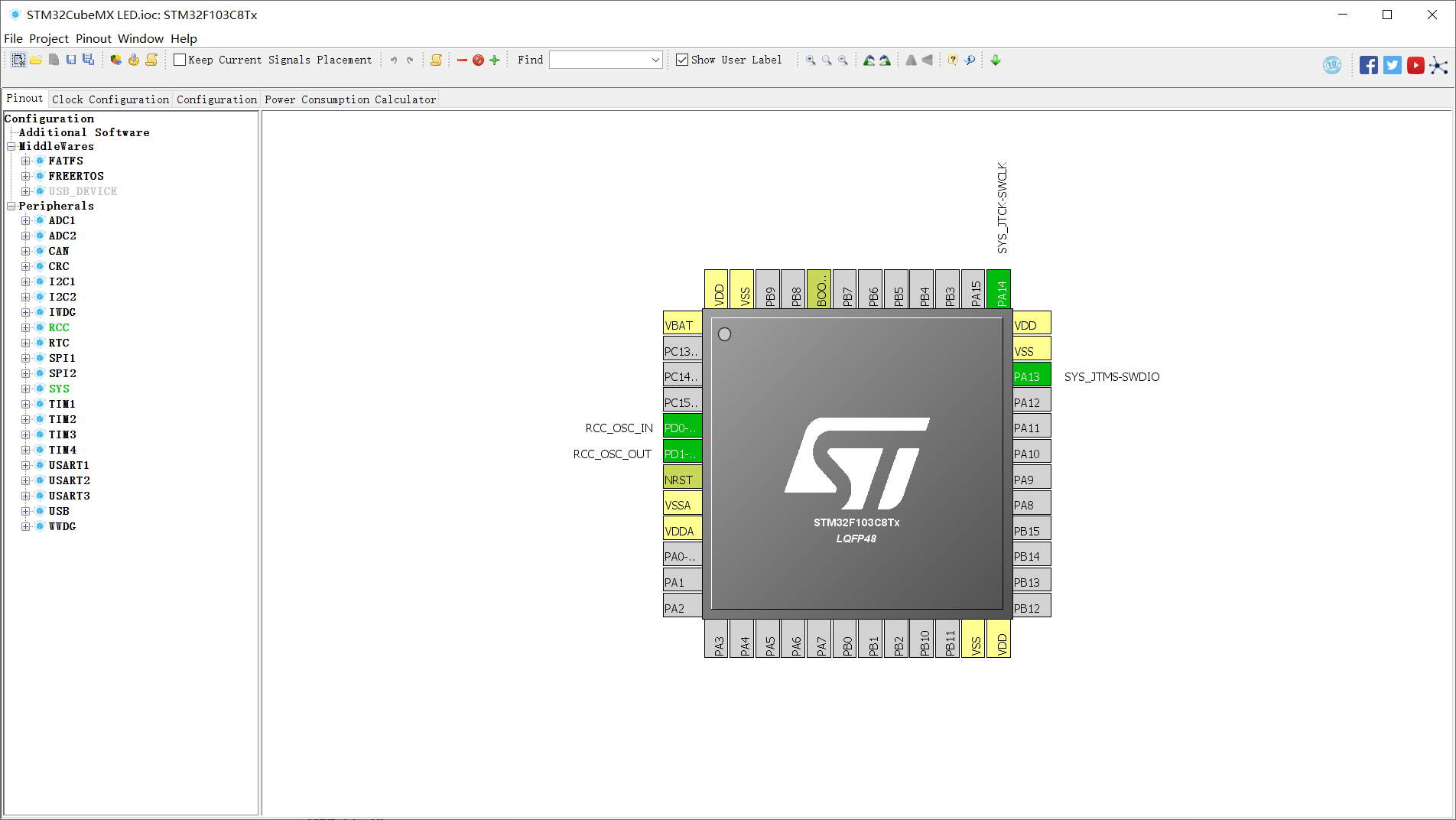Enable Keep Current Signals Placement
This screenshot has width=1456, height=820.
[179, 59]
